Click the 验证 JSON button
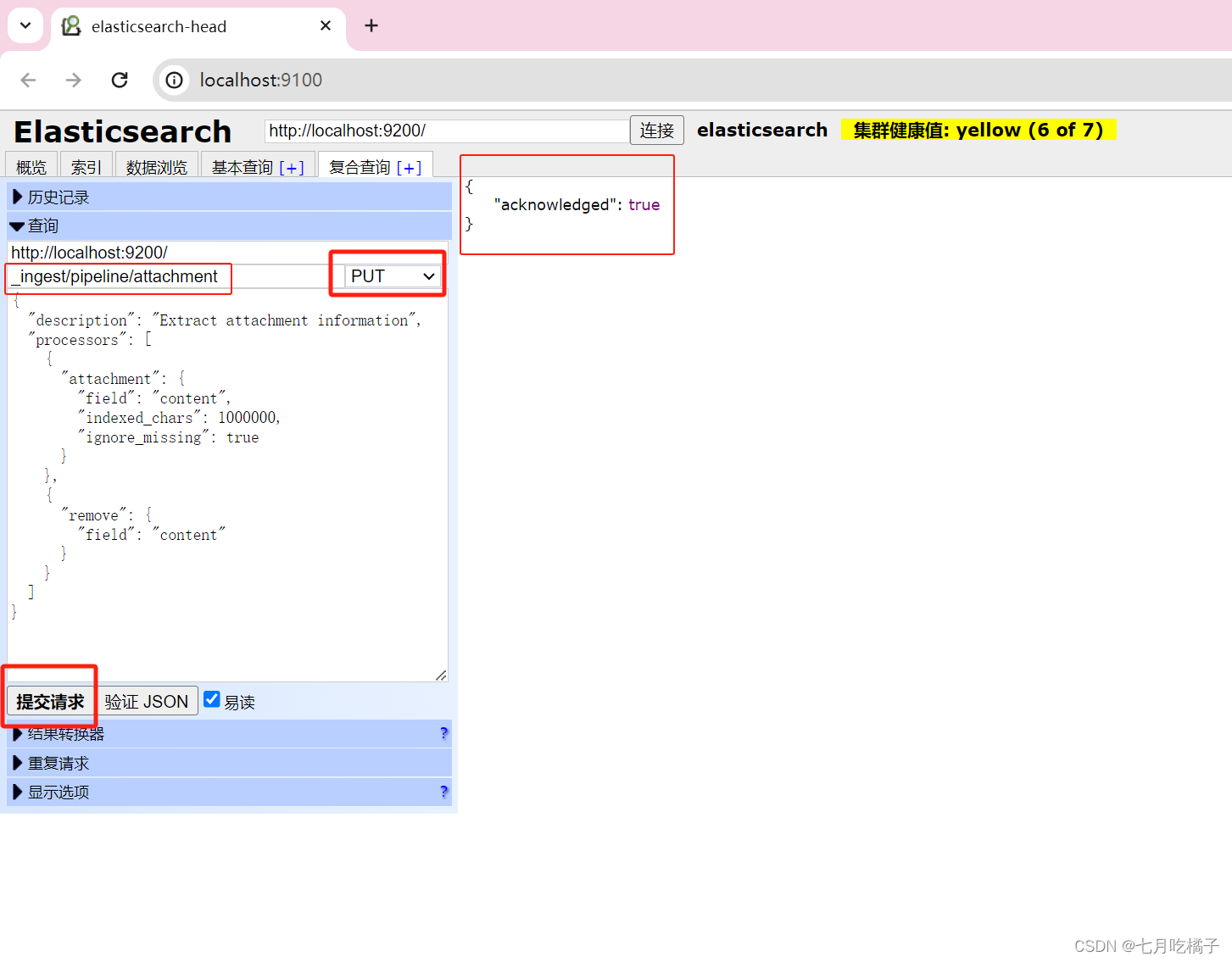 [x=147, y=701]
